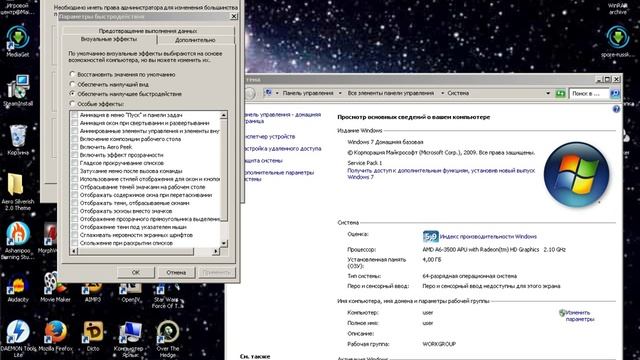640x360 pixels.
Task: Click the scroll-left arrow in effects list
Action: pos(74,251)
